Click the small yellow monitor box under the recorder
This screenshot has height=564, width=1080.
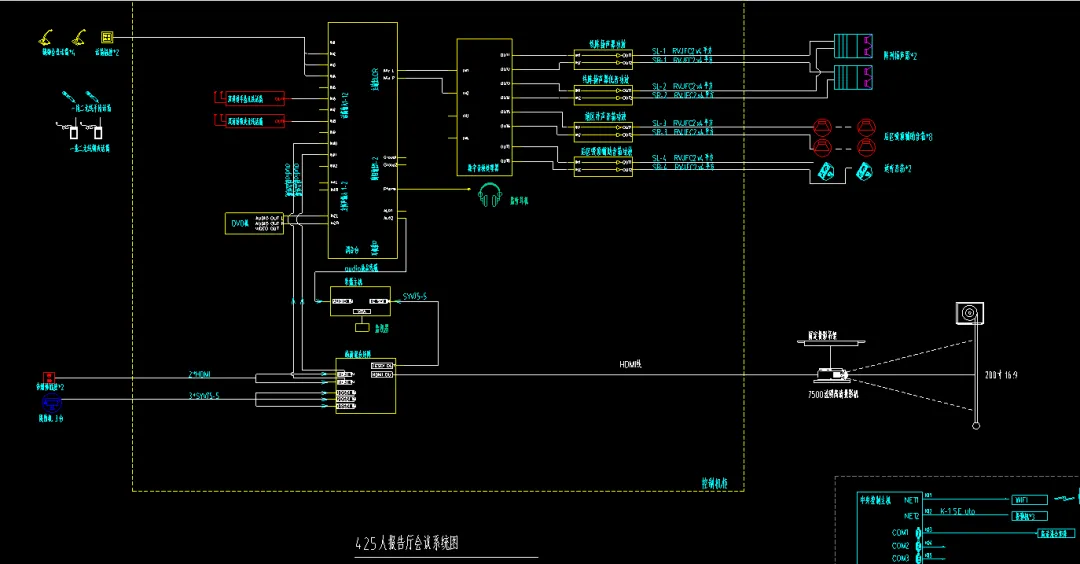point(362,328)
